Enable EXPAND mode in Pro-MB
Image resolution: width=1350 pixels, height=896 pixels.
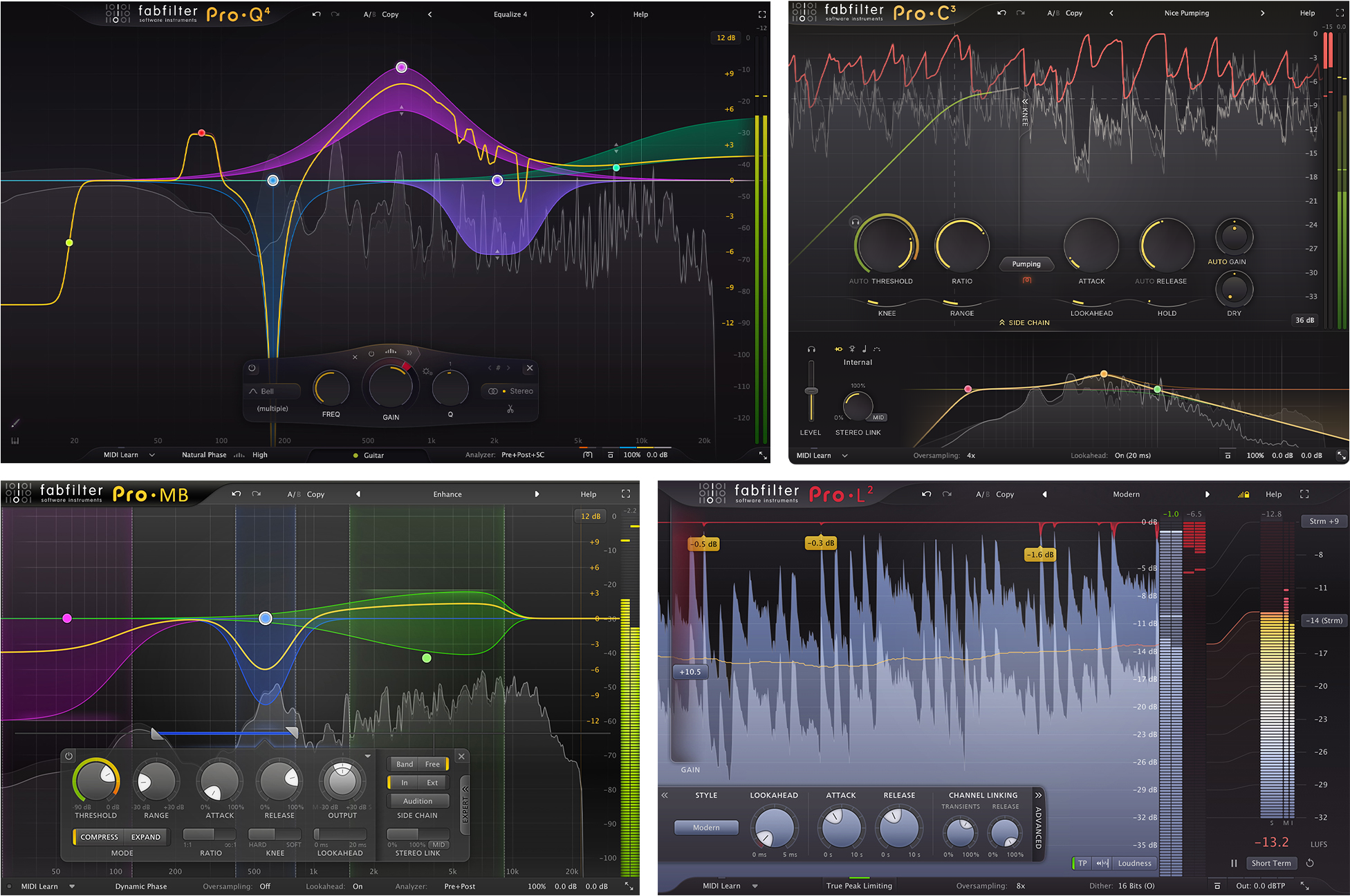point(146,837)
